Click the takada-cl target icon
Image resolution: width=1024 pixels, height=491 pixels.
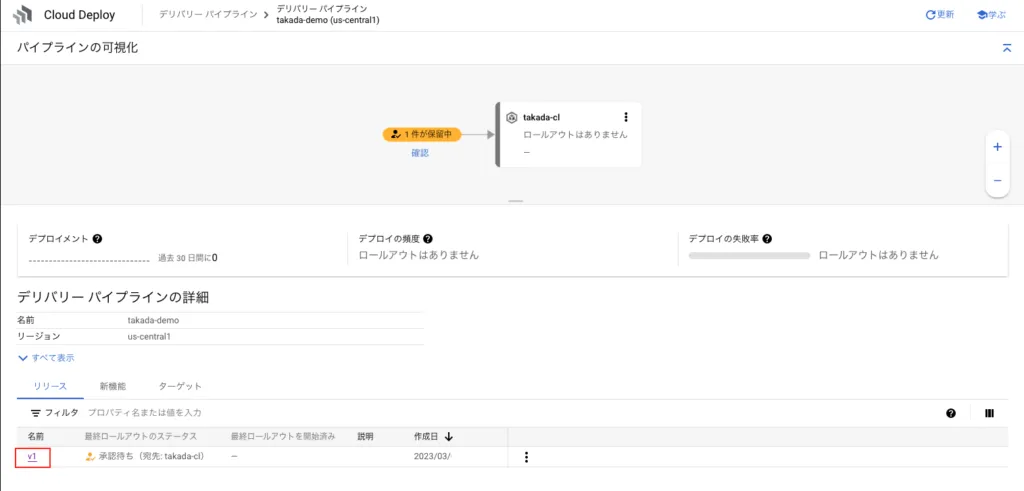click(513, 118)
